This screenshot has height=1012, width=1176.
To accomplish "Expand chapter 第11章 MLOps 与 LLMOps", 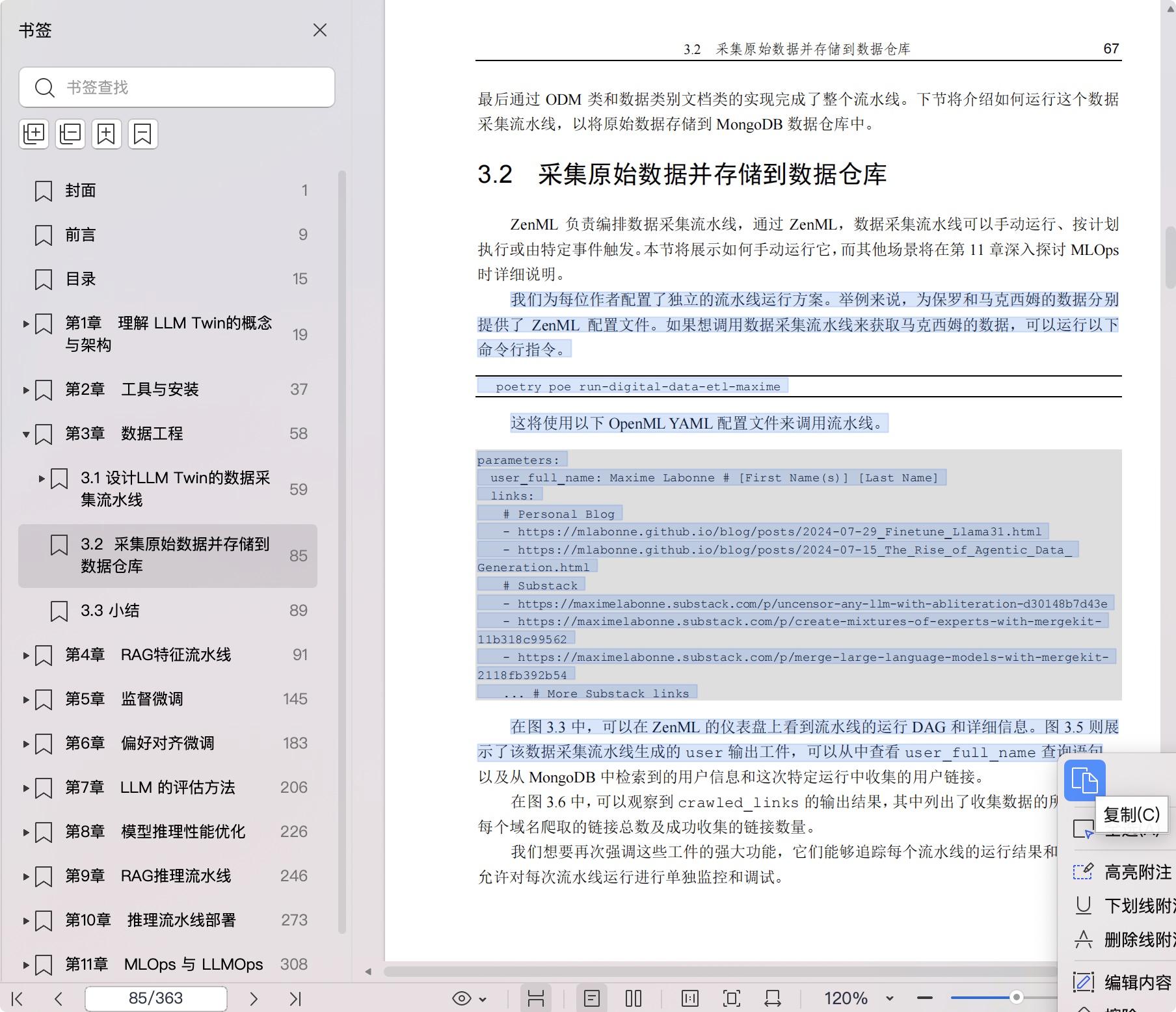I will pos(26,965).
